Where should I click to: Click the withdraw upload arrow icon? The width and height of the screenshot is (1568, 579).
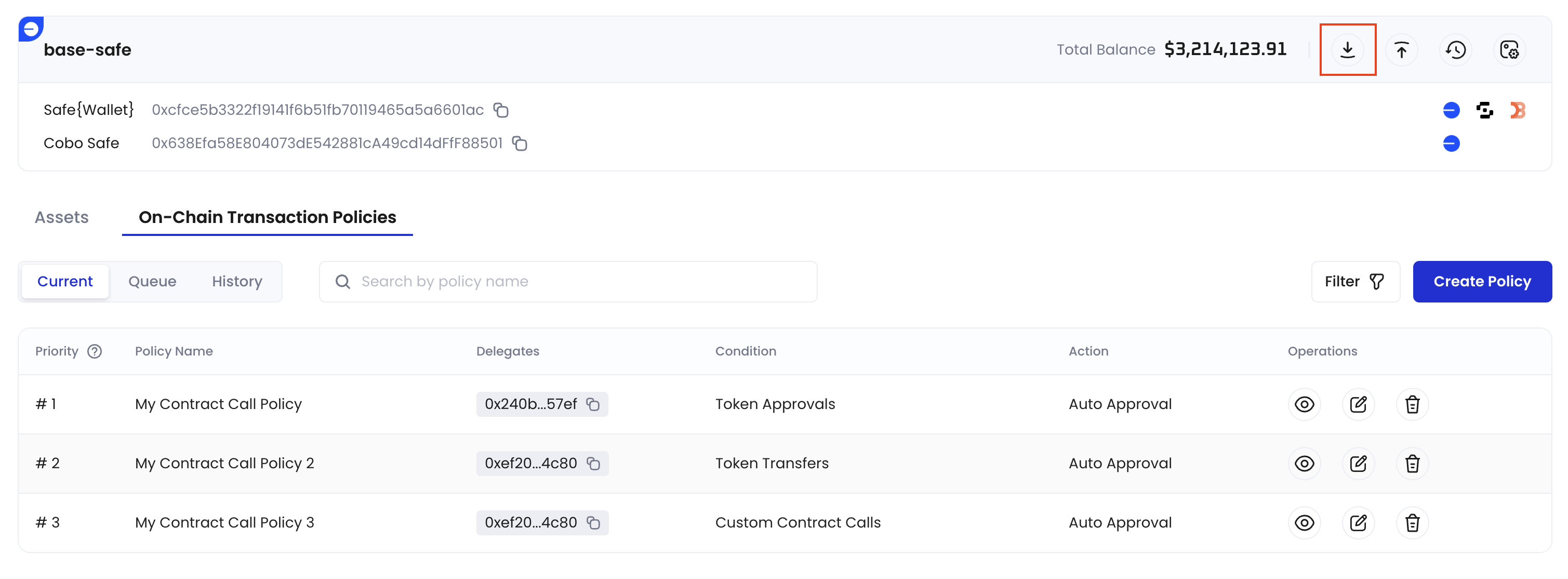1401,49
